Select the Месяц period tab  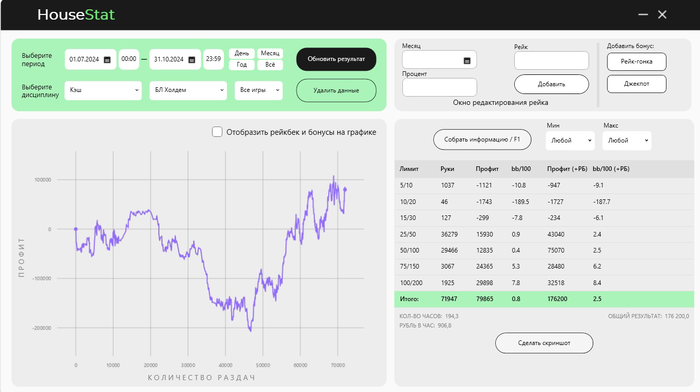point(270,54)
